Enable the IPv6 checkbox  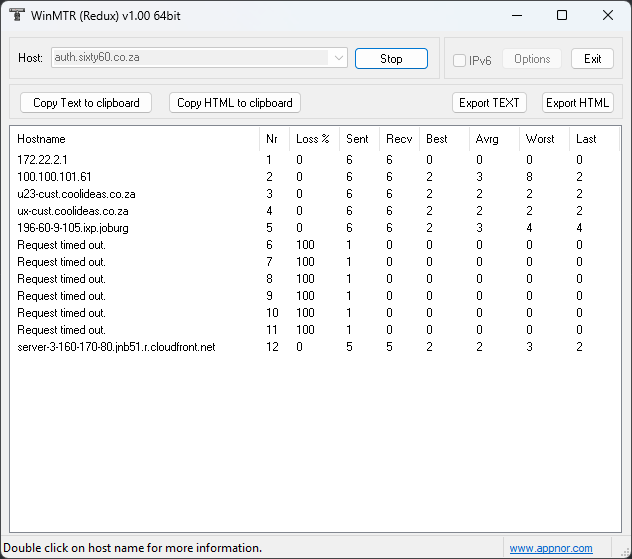(x=459, y=60)
